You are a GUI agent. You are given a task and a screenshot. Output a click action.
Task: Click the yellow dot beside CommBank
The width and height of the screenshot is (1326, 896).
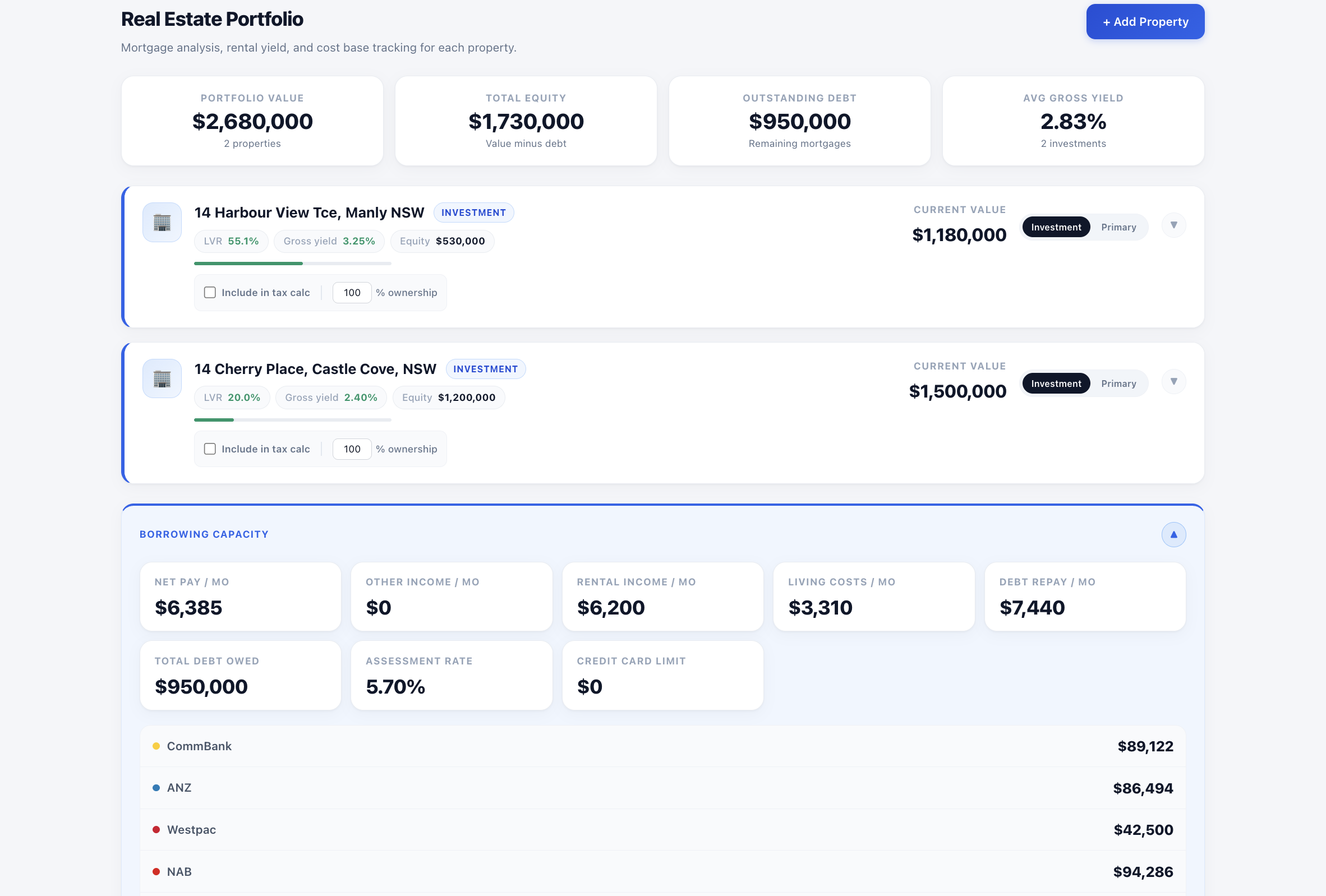click(156, 746)
